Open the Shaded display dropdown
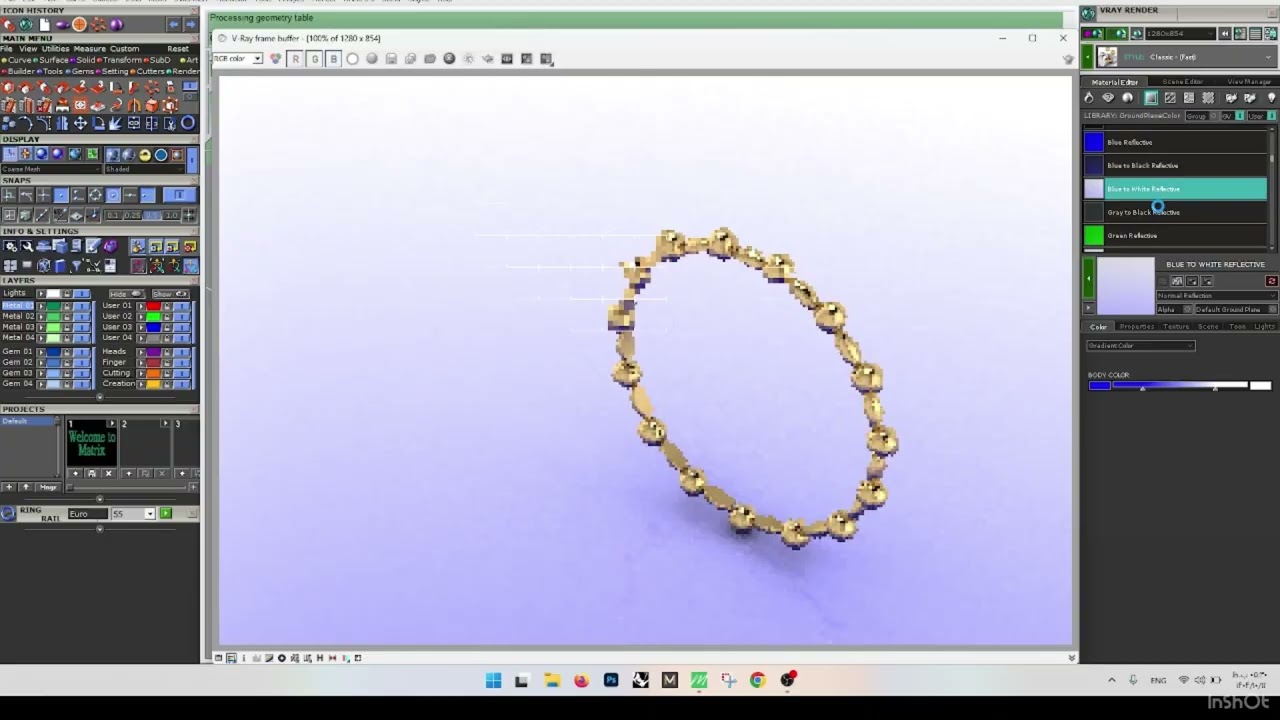The height and width of the screenshot is (720, 1280). (147, 170)
